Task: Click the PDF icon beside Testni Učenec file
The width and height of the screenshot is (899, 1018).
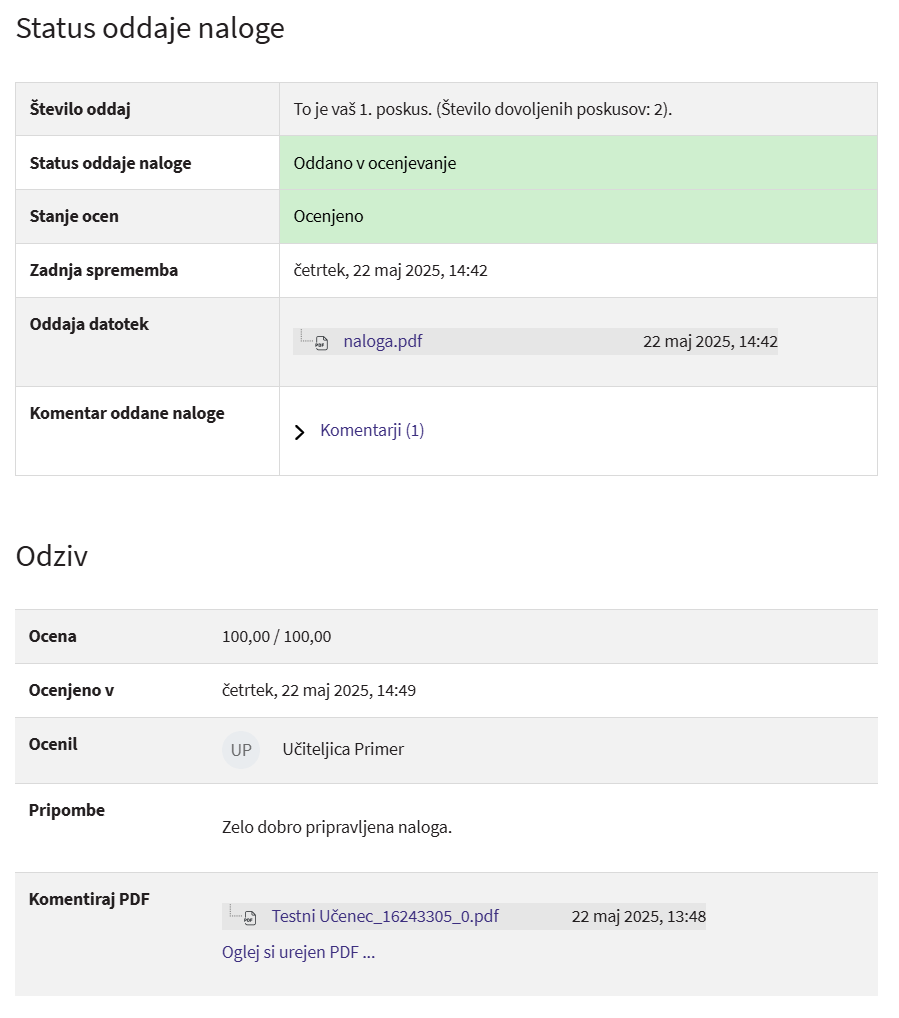Action: point(250,918)
